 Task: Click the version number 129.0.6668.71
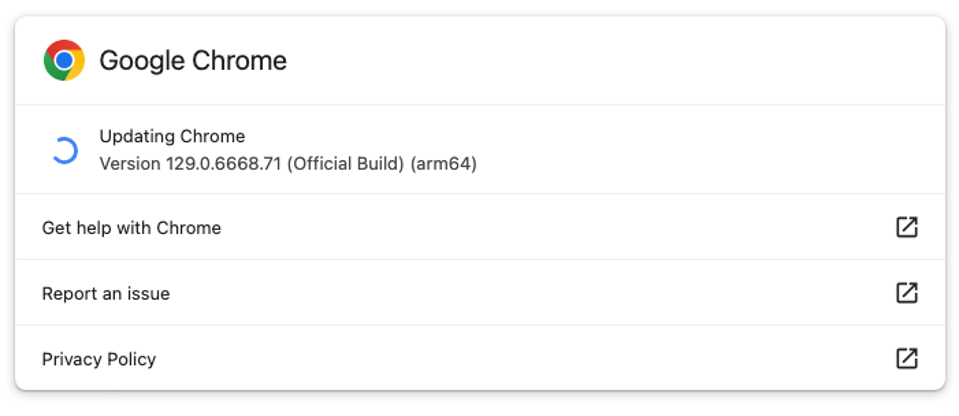[224, 163]
